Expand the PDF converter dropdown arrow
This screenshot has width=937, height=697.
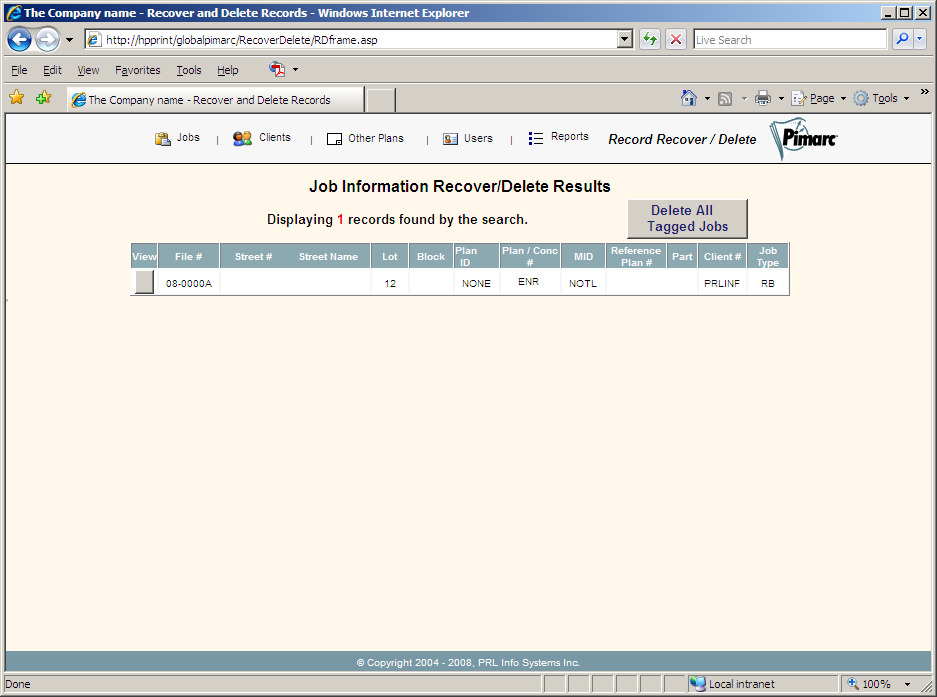pos(295,70)
